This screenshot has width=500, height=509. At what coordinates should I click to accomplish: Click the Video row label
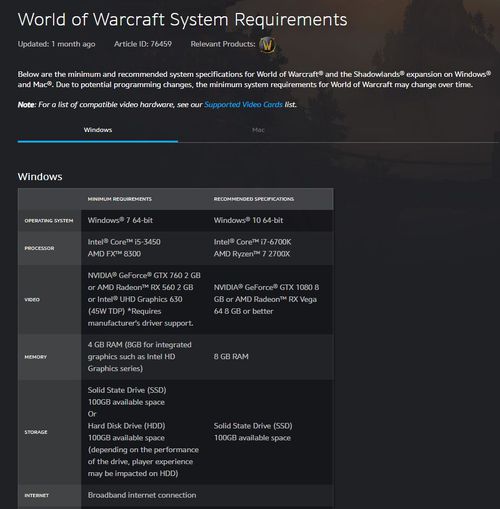32,300
